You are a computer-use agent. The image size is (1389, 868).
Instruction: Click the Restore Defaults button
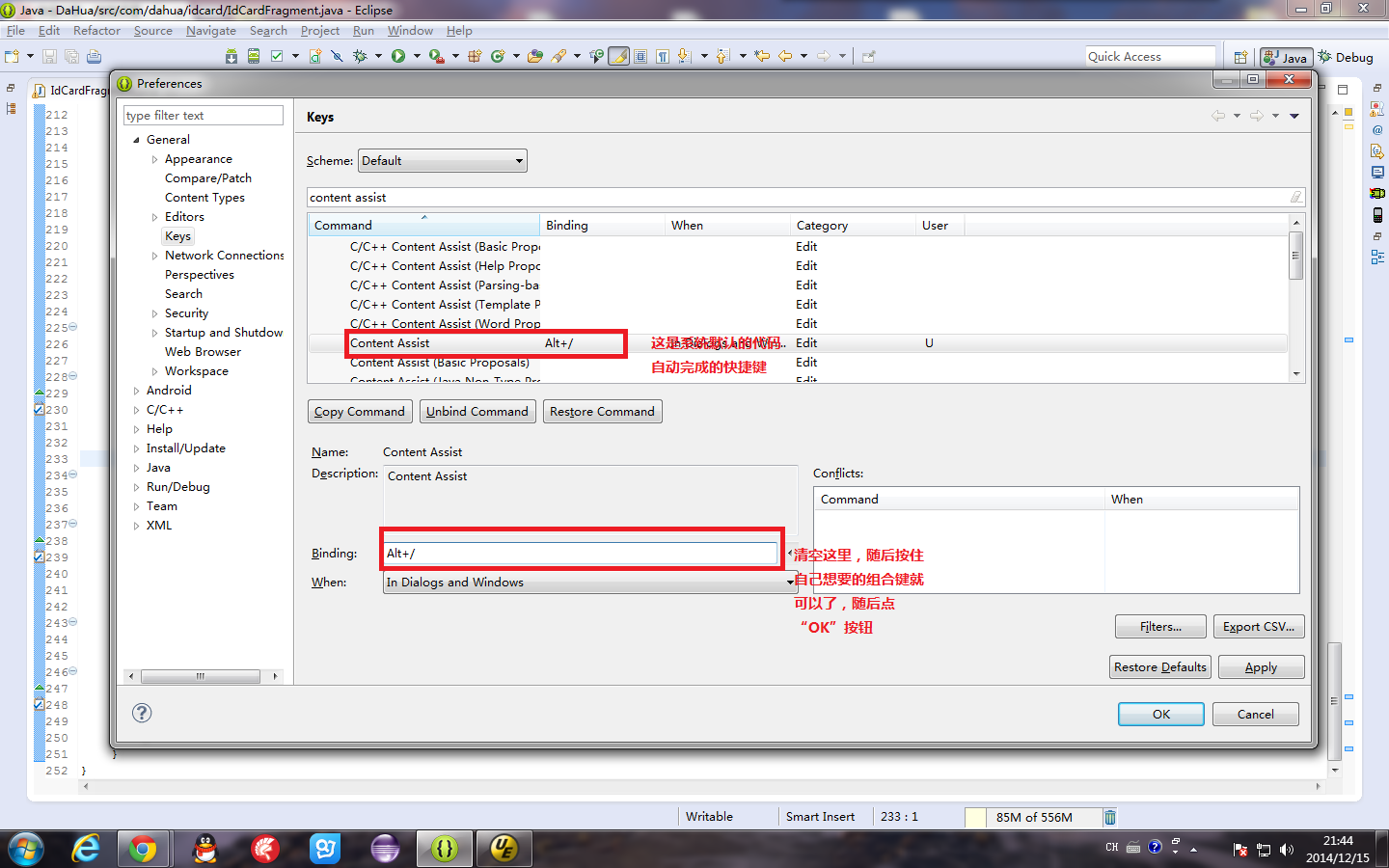tap(1160, 667)
